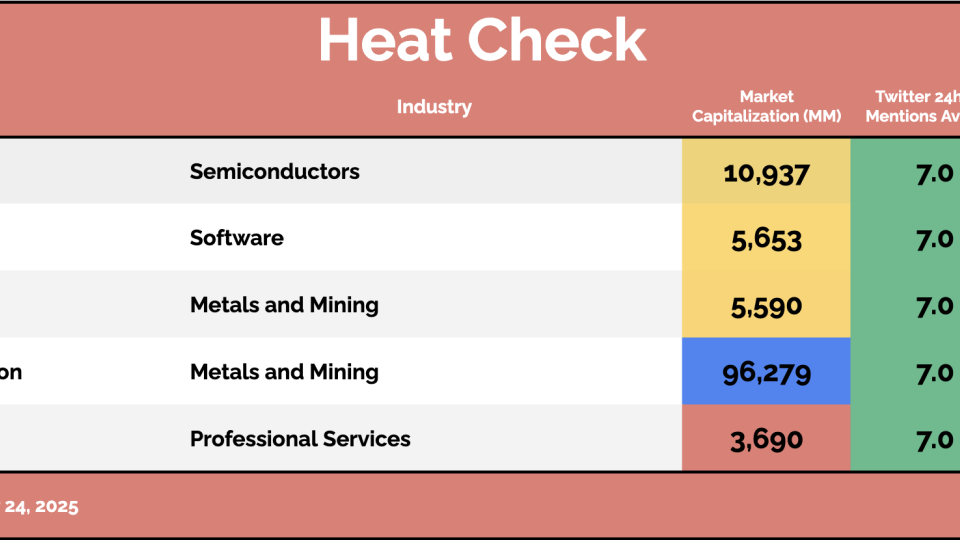Click Metals and Mining in the 5,590 row
Screen dimensions: 960x540
tap(284, 305)
